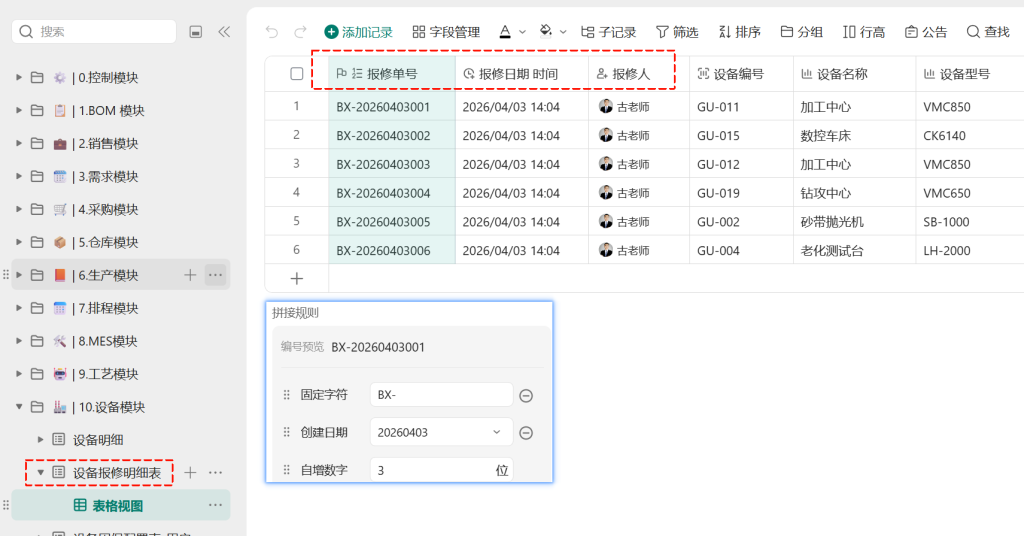The width and height of the screenshot is (1024, 536).
Task: Click 设备编号 column header
Action: point(741,74)
